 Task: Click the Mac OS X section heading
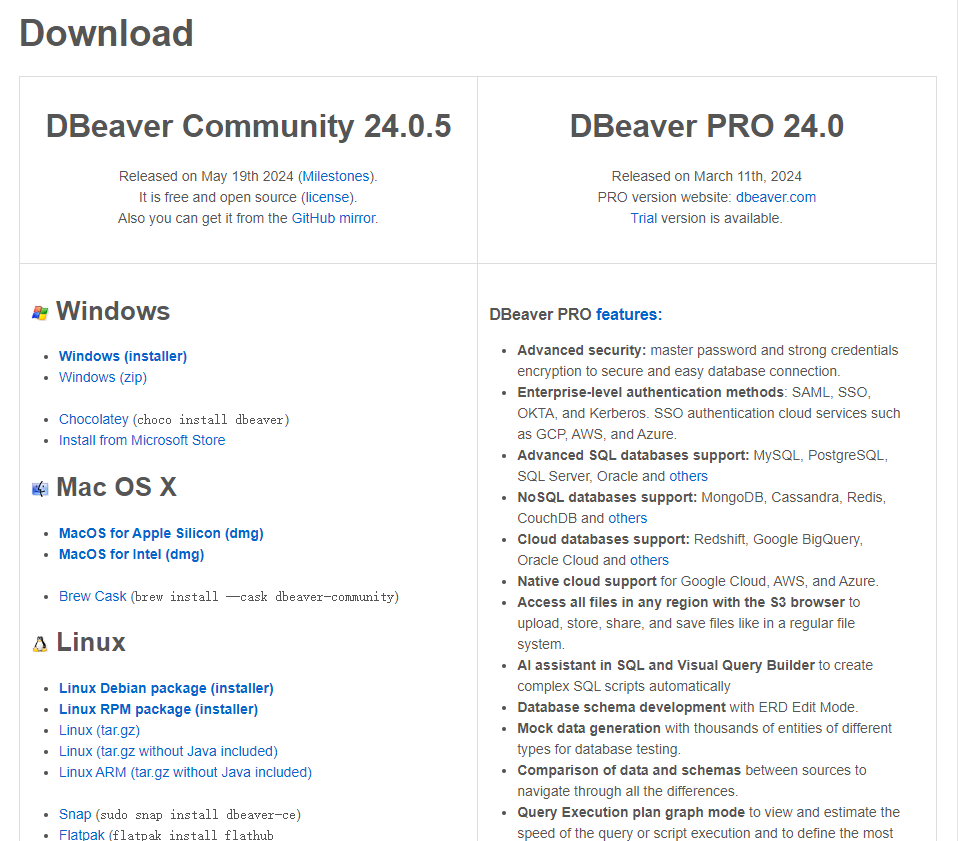116,487
